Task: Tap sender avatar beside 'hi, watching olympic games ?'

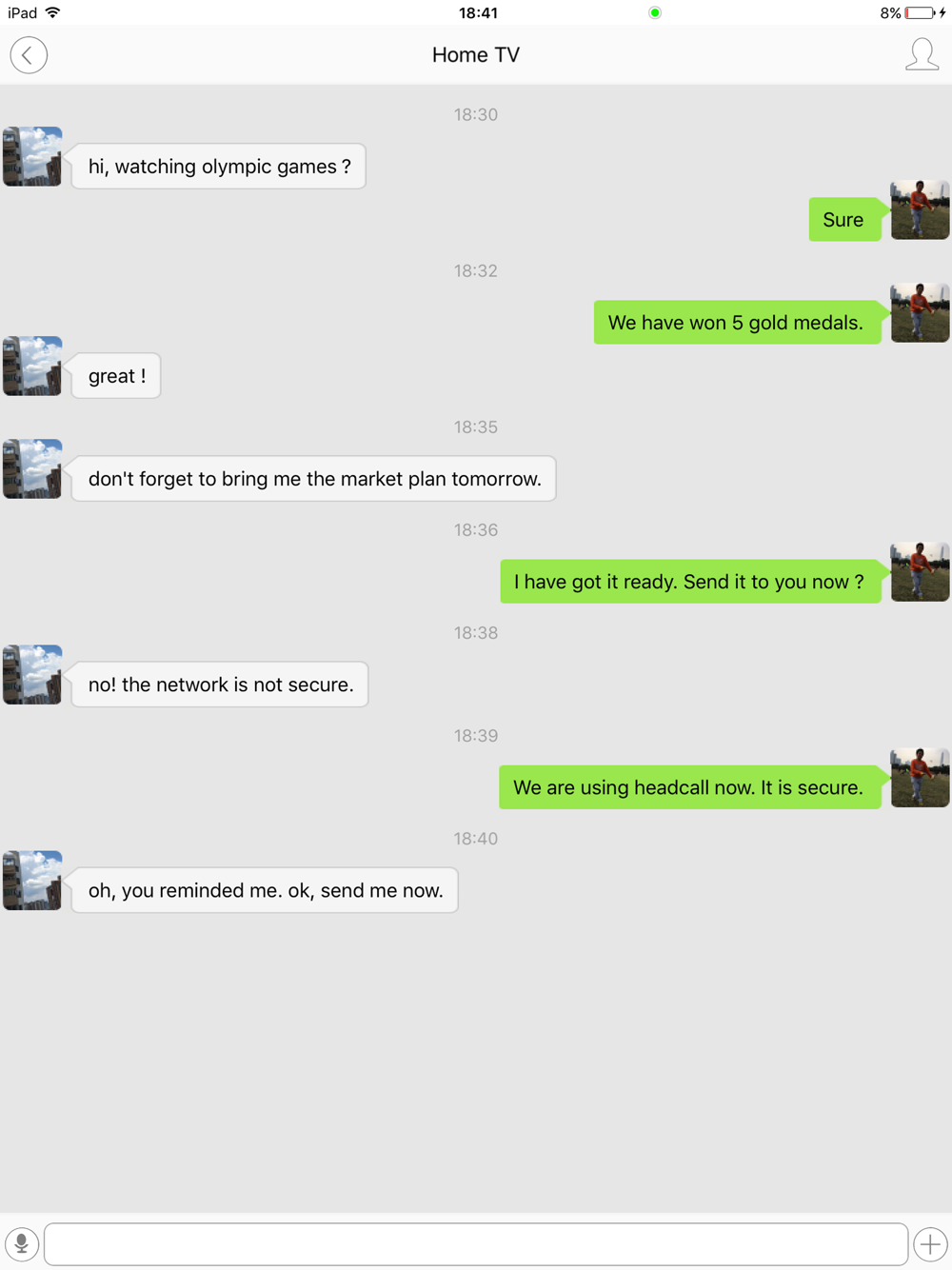Action: pos(32,156)
